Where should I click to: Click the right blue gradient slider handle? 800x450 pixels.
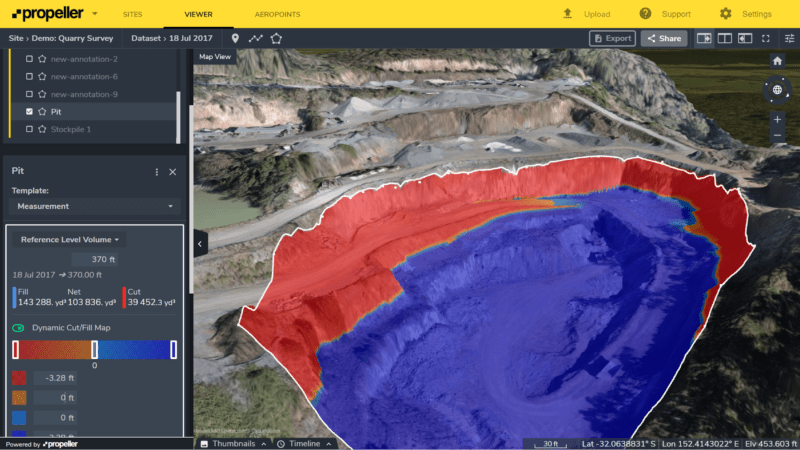[173, 349]
